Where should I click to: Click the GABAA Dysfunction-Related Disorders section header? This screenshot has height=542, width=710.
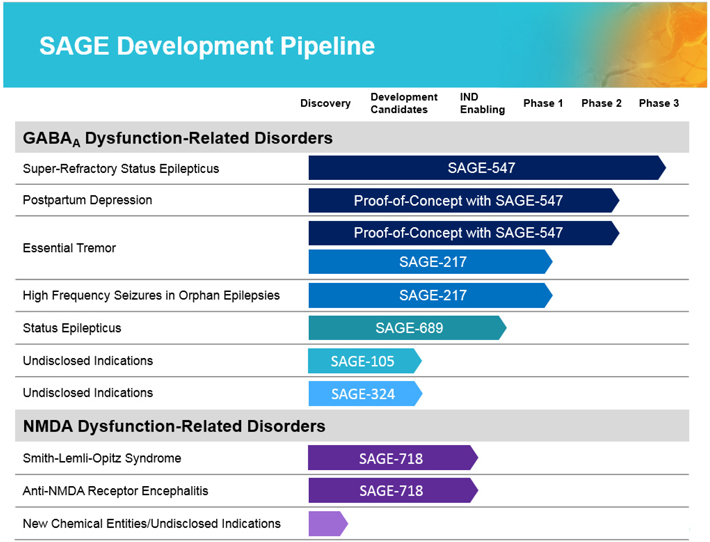click(x=177, y=138)
